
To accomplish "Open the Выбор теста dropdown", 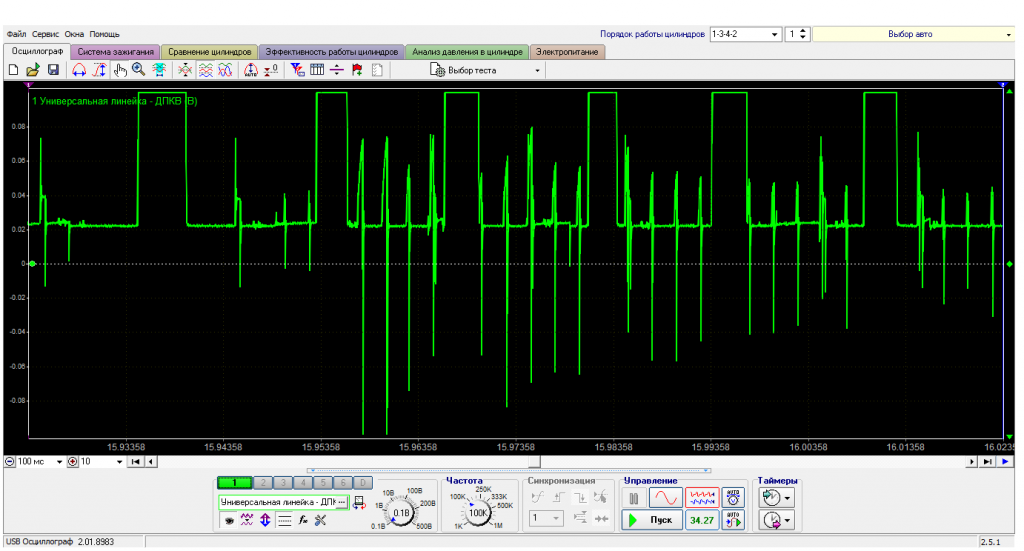I will point(486,70).
